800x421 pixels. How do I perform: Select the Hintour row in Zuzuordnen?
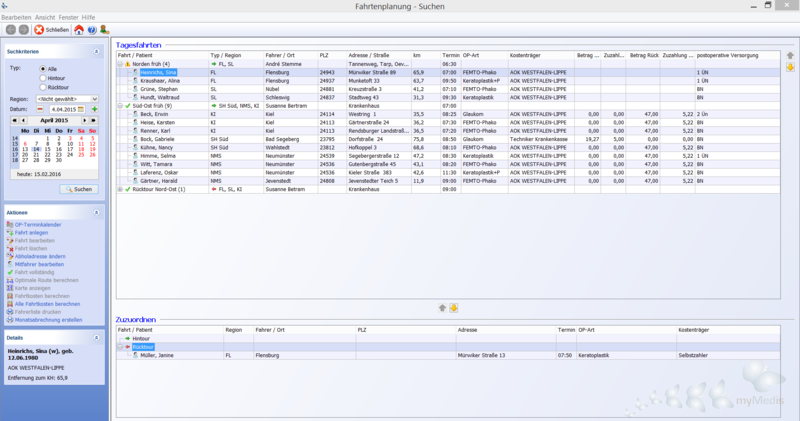coord(448,339)
